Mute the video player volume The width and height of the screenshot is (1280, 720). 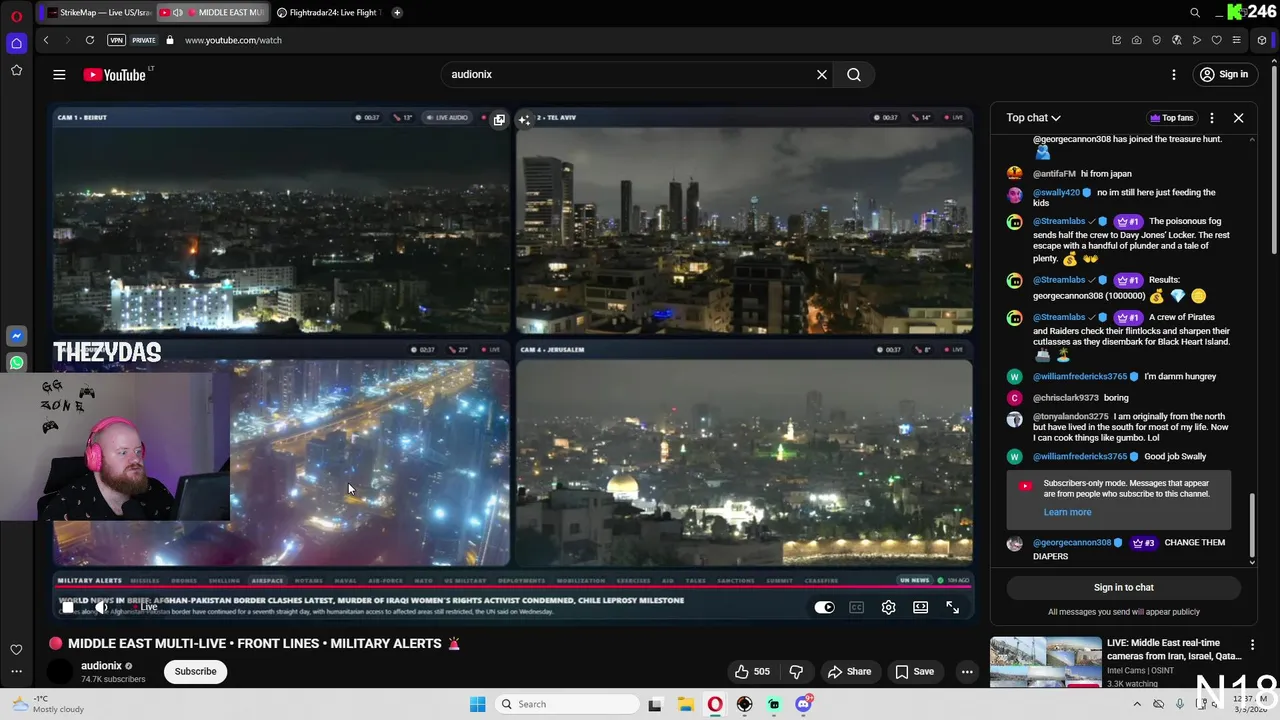point(101,607)
